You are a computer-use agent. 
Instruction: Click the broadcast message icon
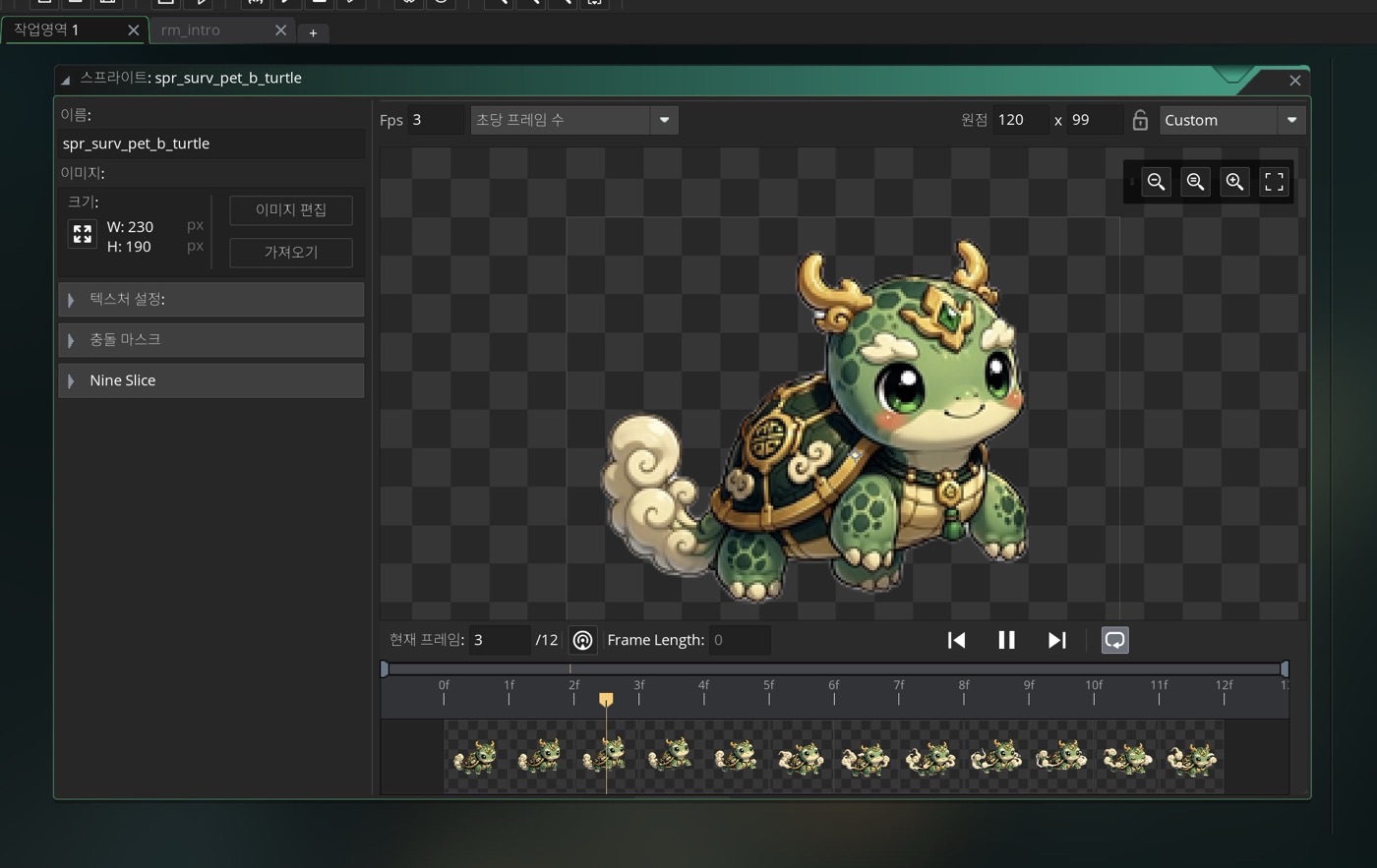pos(582,641)
